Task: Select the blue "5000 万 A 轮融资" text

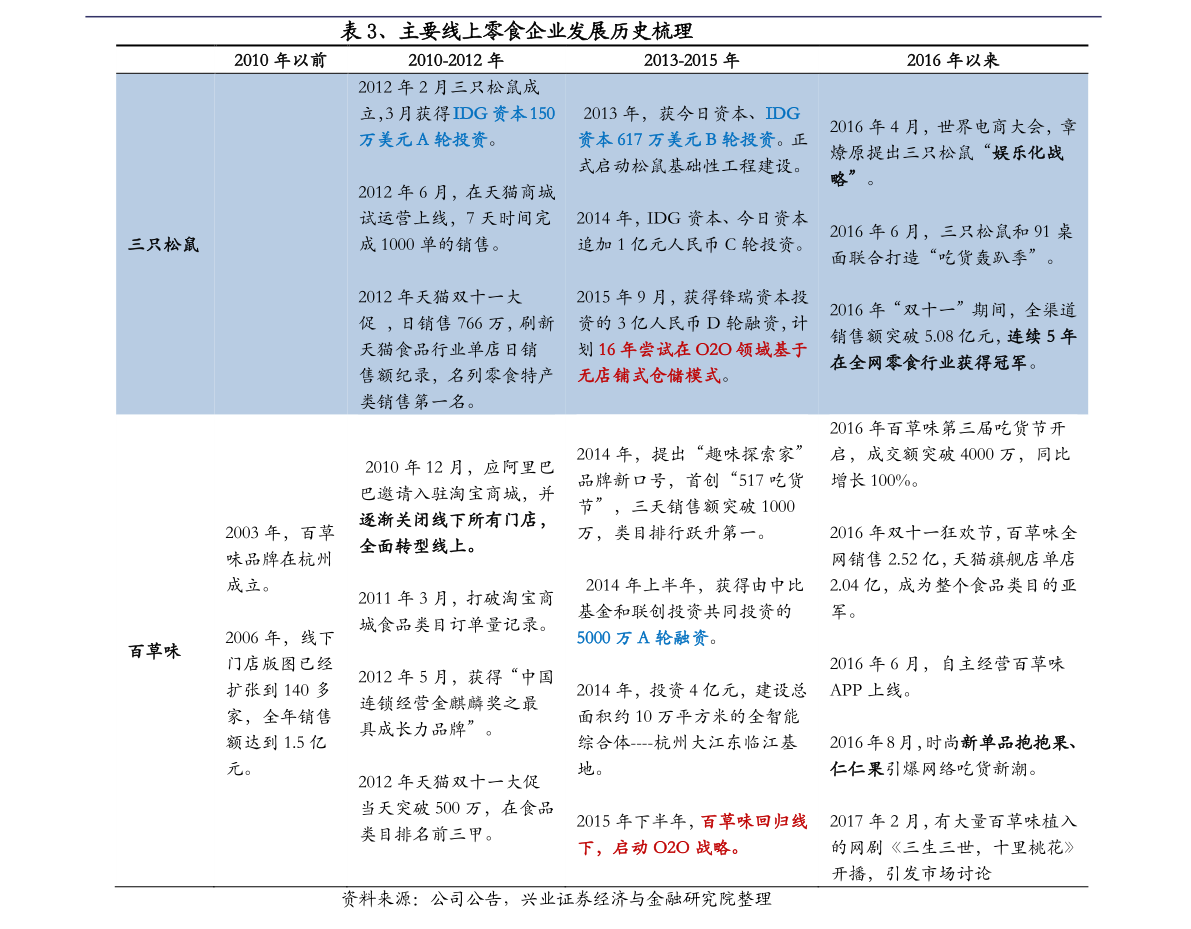Action: (641, 638)
